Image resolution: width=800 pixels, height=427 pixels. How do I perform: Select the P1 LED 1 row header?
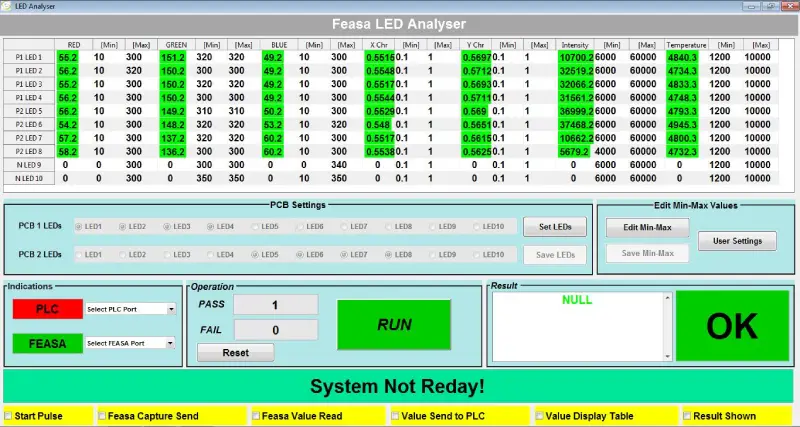[x=29, y=57]
